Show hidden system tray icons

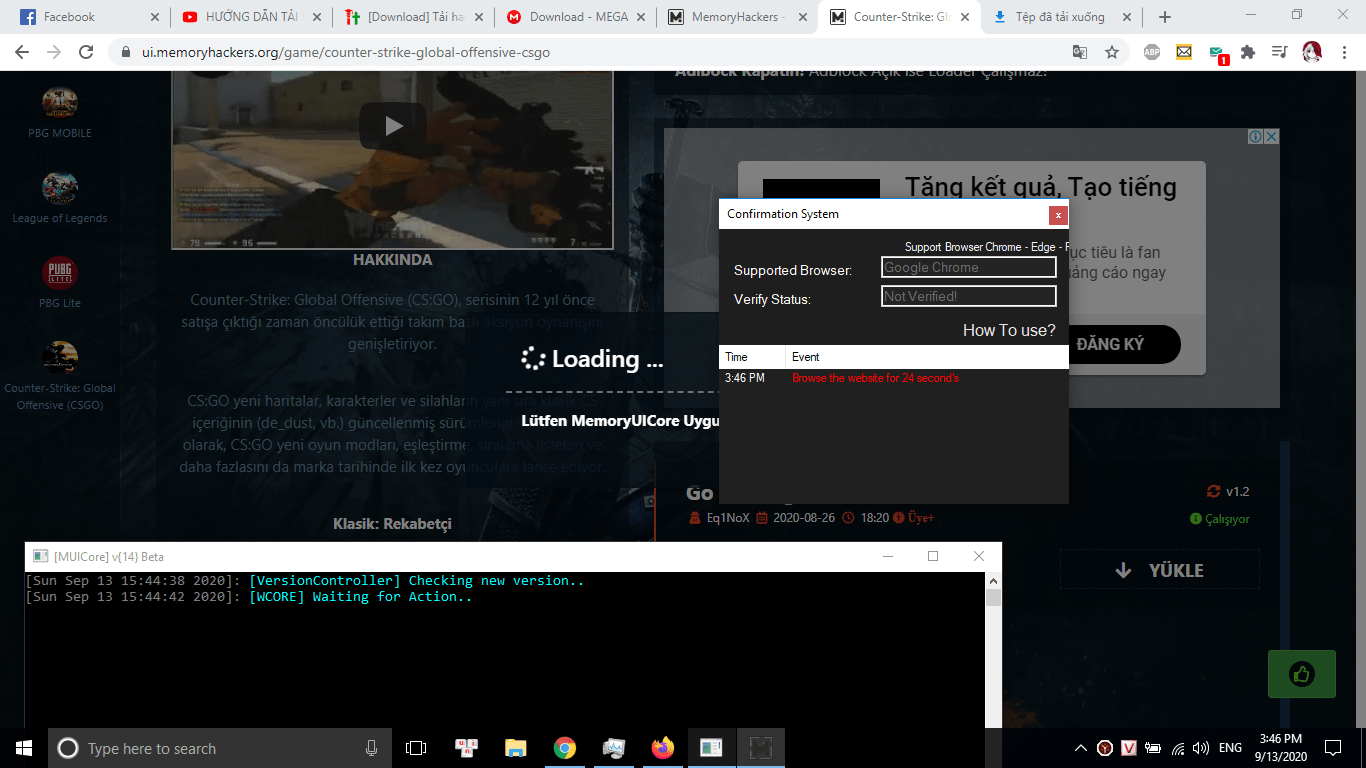(x=1081, y=748)
